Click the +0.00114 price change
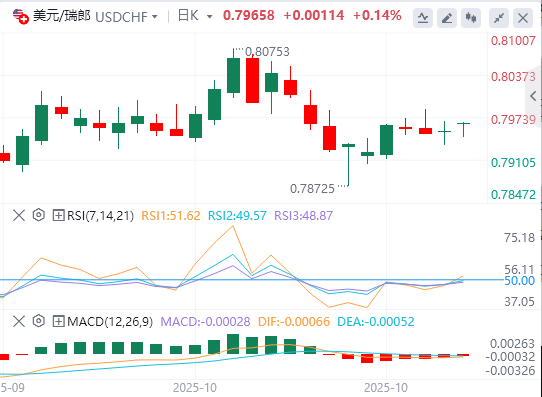 click(x=314, y=16)
